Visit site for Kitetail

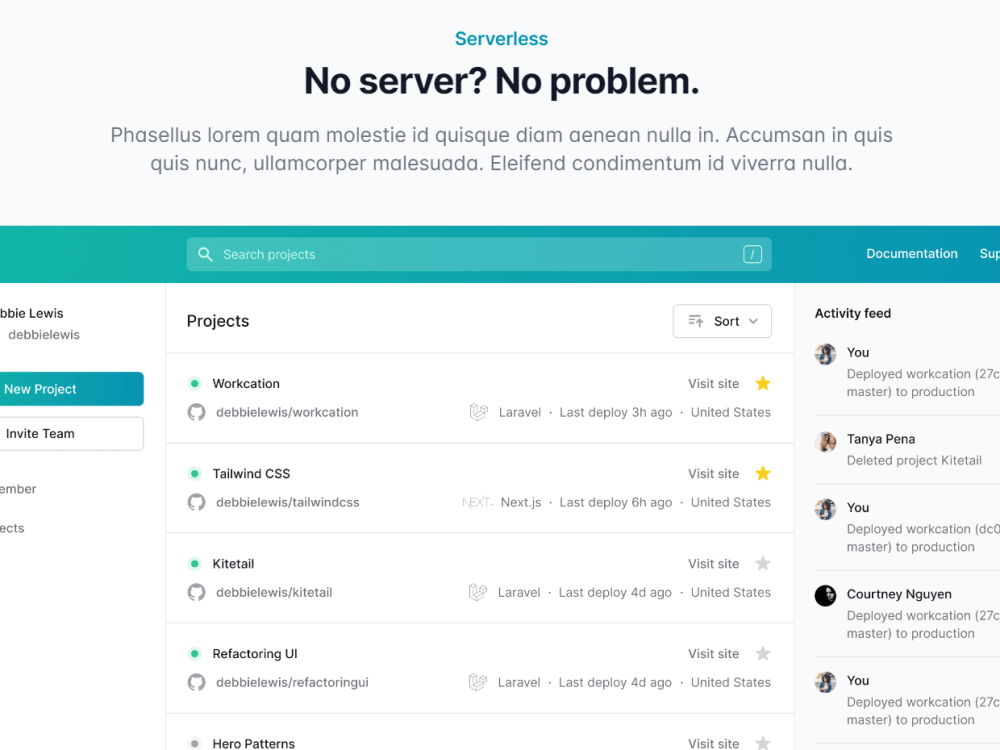(713, 563)
